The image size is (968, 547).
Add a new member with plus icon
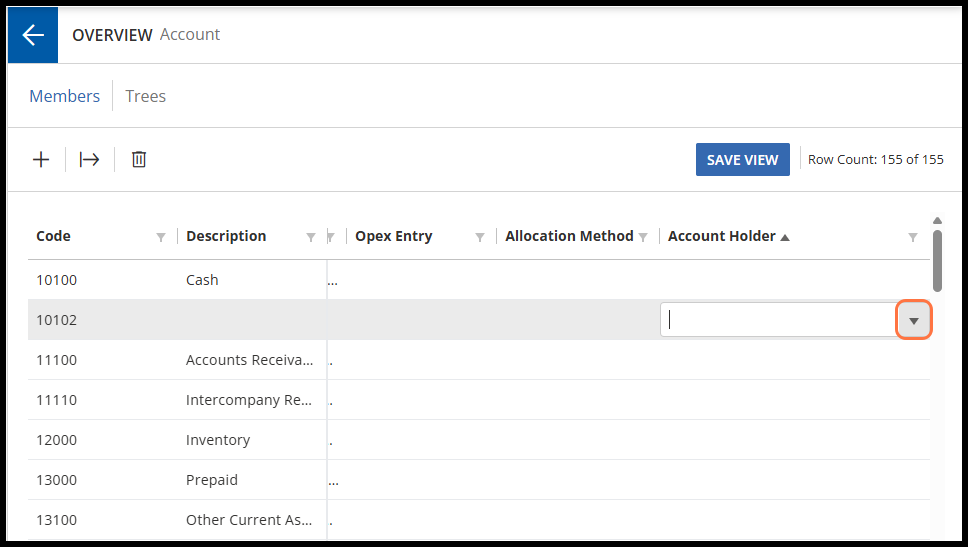41,160
